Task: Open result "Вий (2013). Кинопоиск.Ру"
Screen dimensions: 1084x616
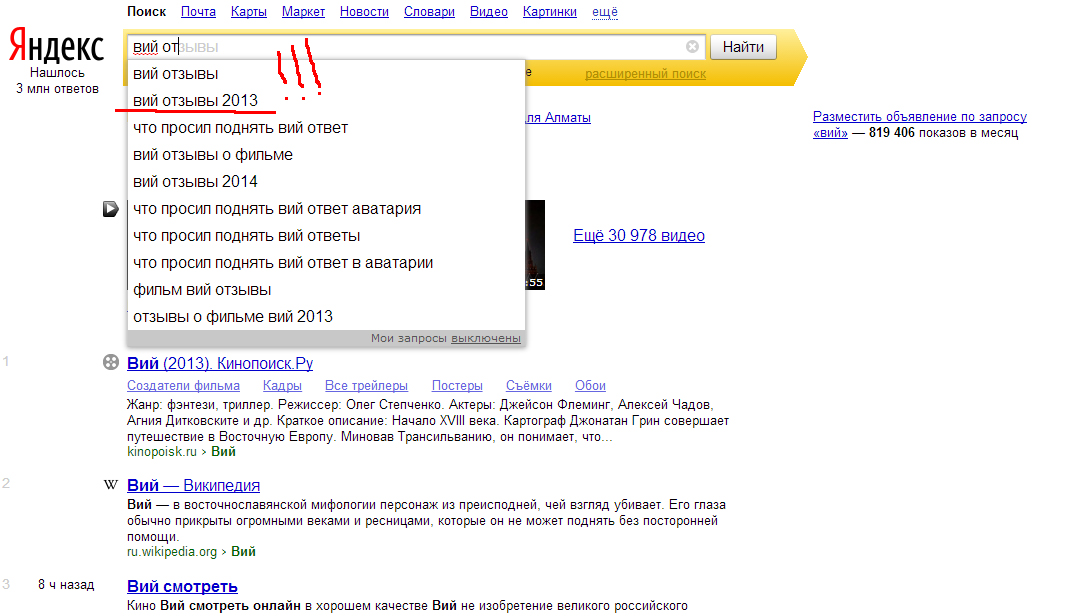Action: 220,363
